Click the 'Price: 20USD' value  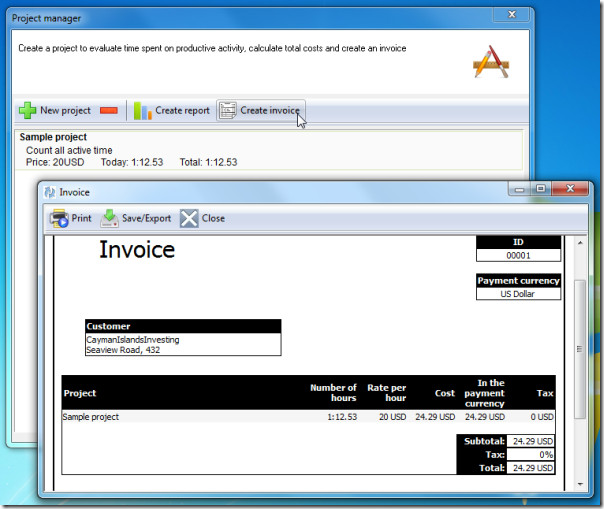point(55,162)
